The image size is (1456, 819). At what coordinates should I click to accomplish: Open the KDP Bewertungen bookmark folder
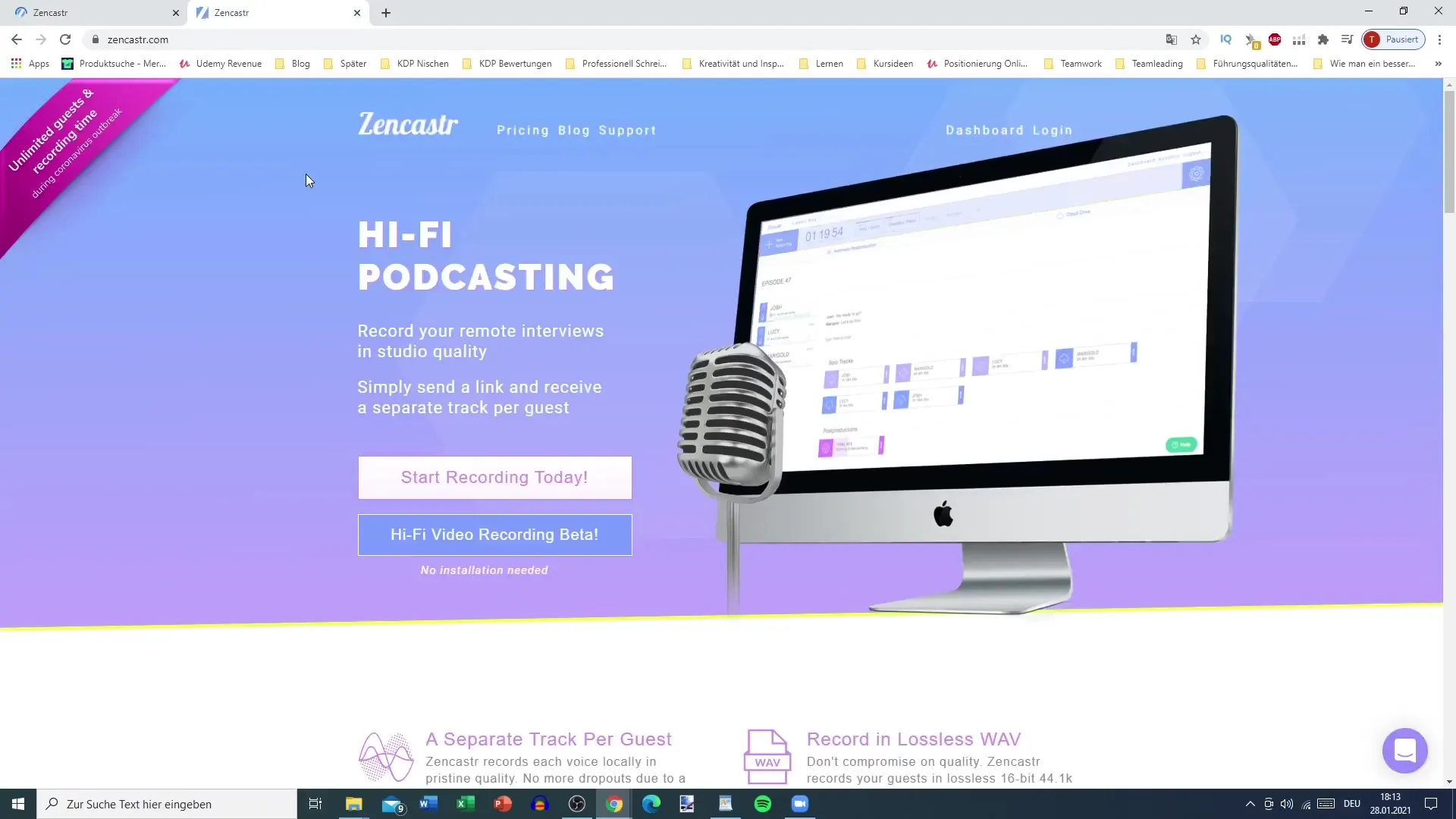(x=507, y=64)
